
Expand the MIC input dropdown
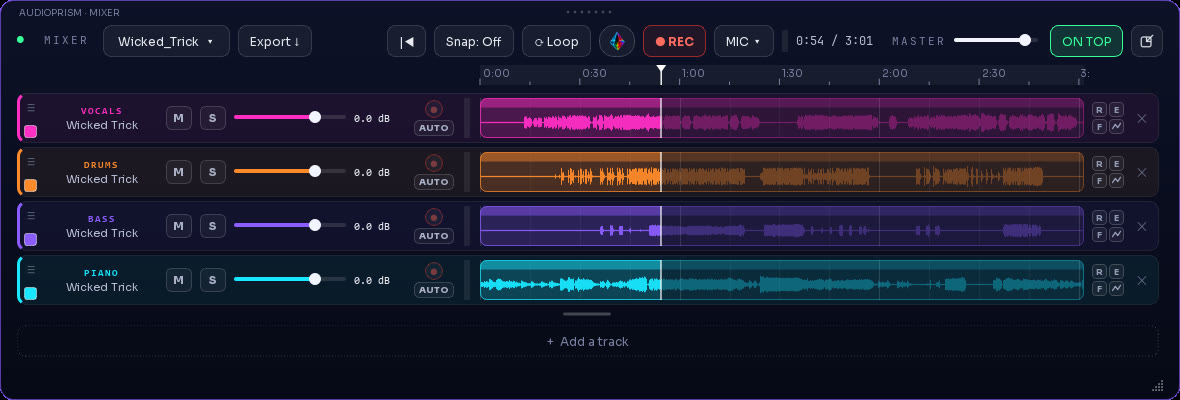[744, 41]
